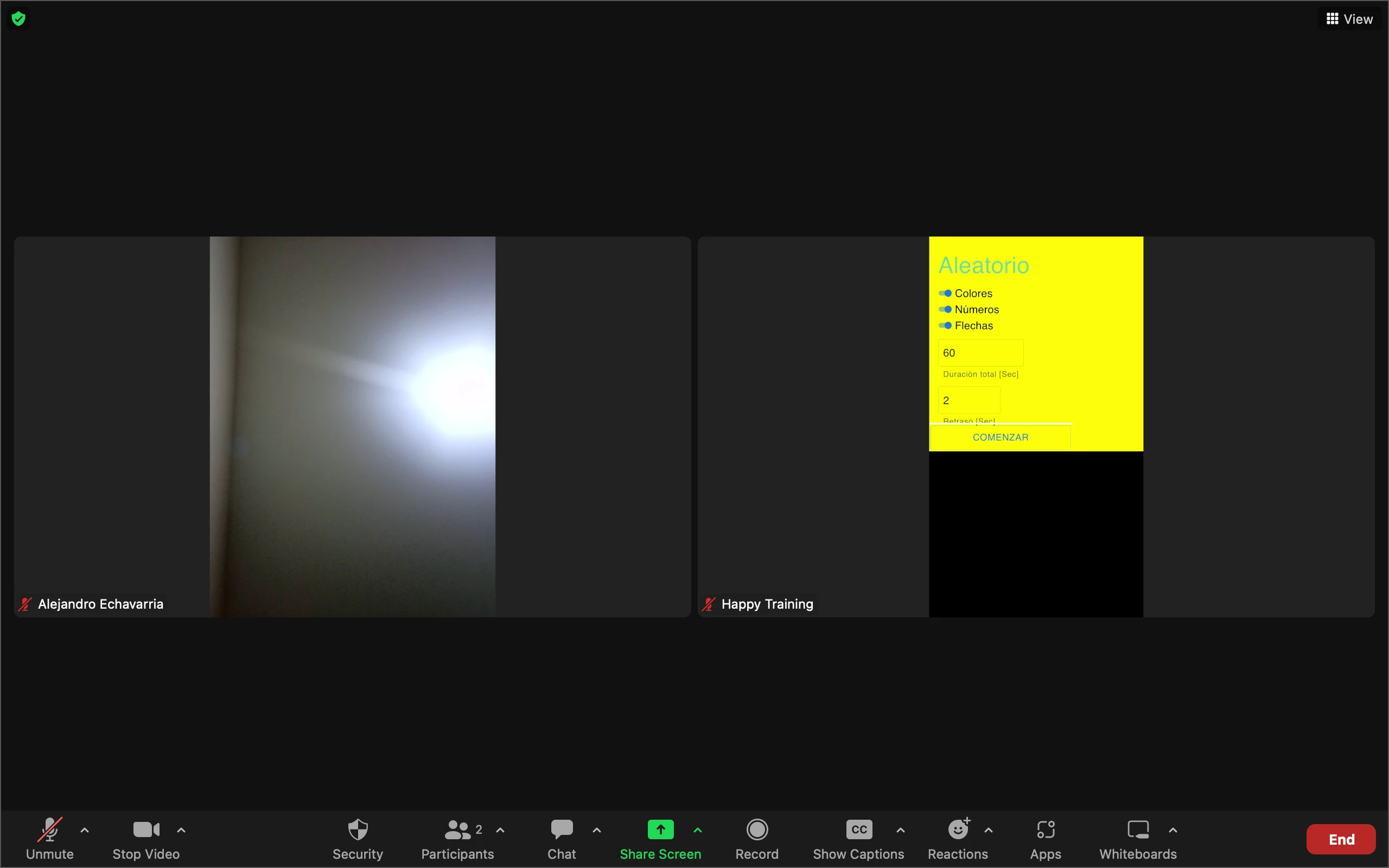
Task: Open the View layout menu
Action: tap(1349, 19)
